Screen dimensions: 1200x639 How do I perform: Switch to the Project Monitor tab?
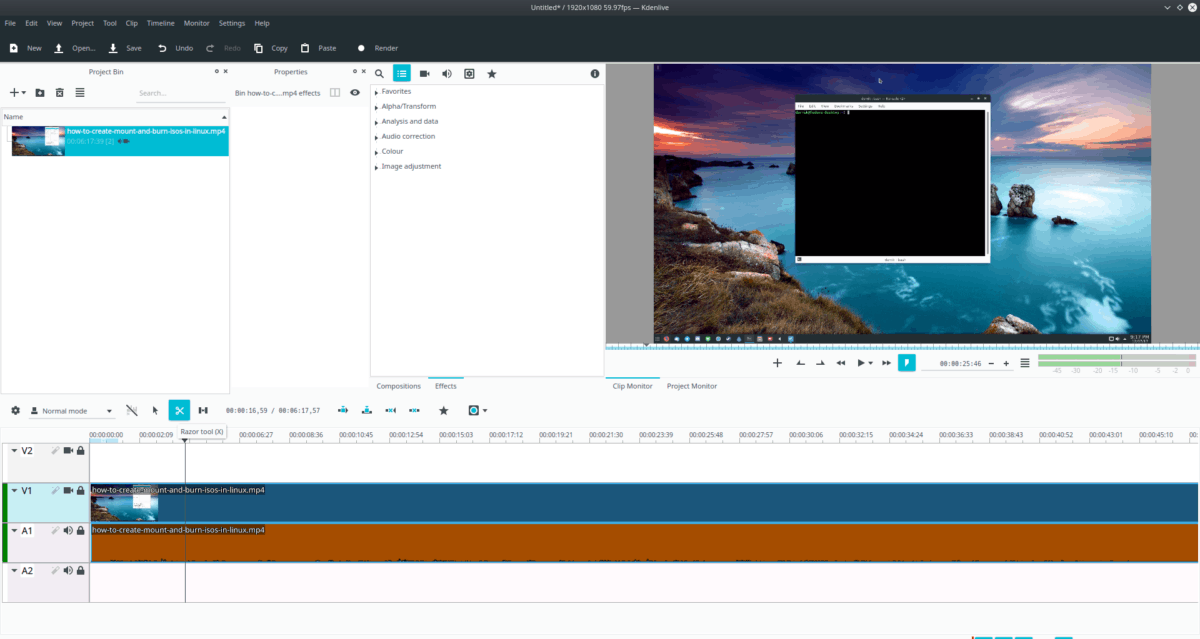pos(692,386)
